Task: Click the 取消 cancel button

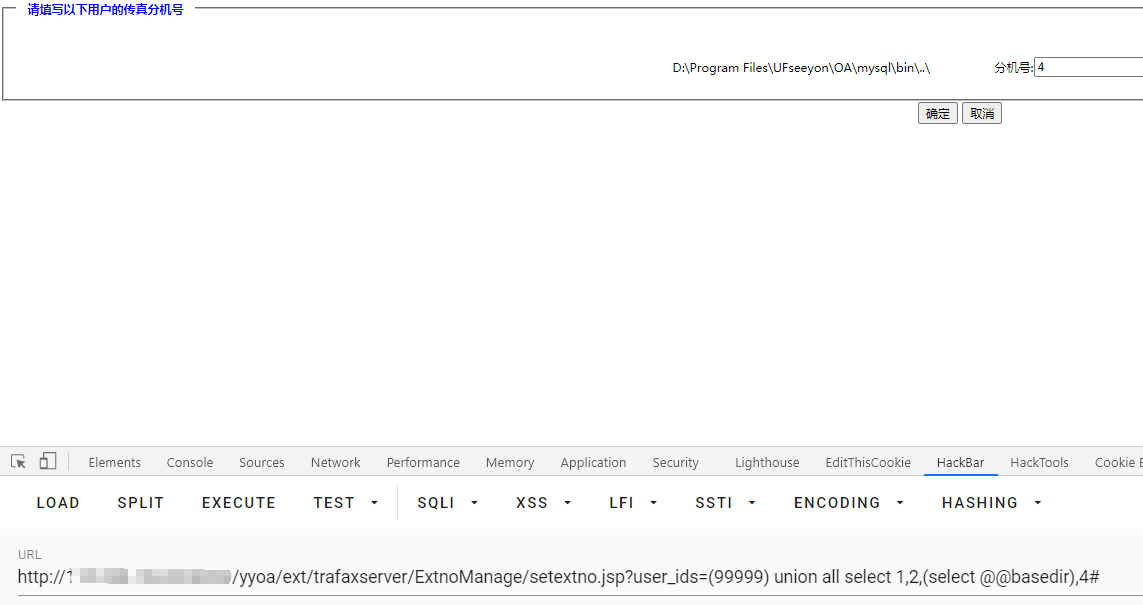Action: point(981,114)
